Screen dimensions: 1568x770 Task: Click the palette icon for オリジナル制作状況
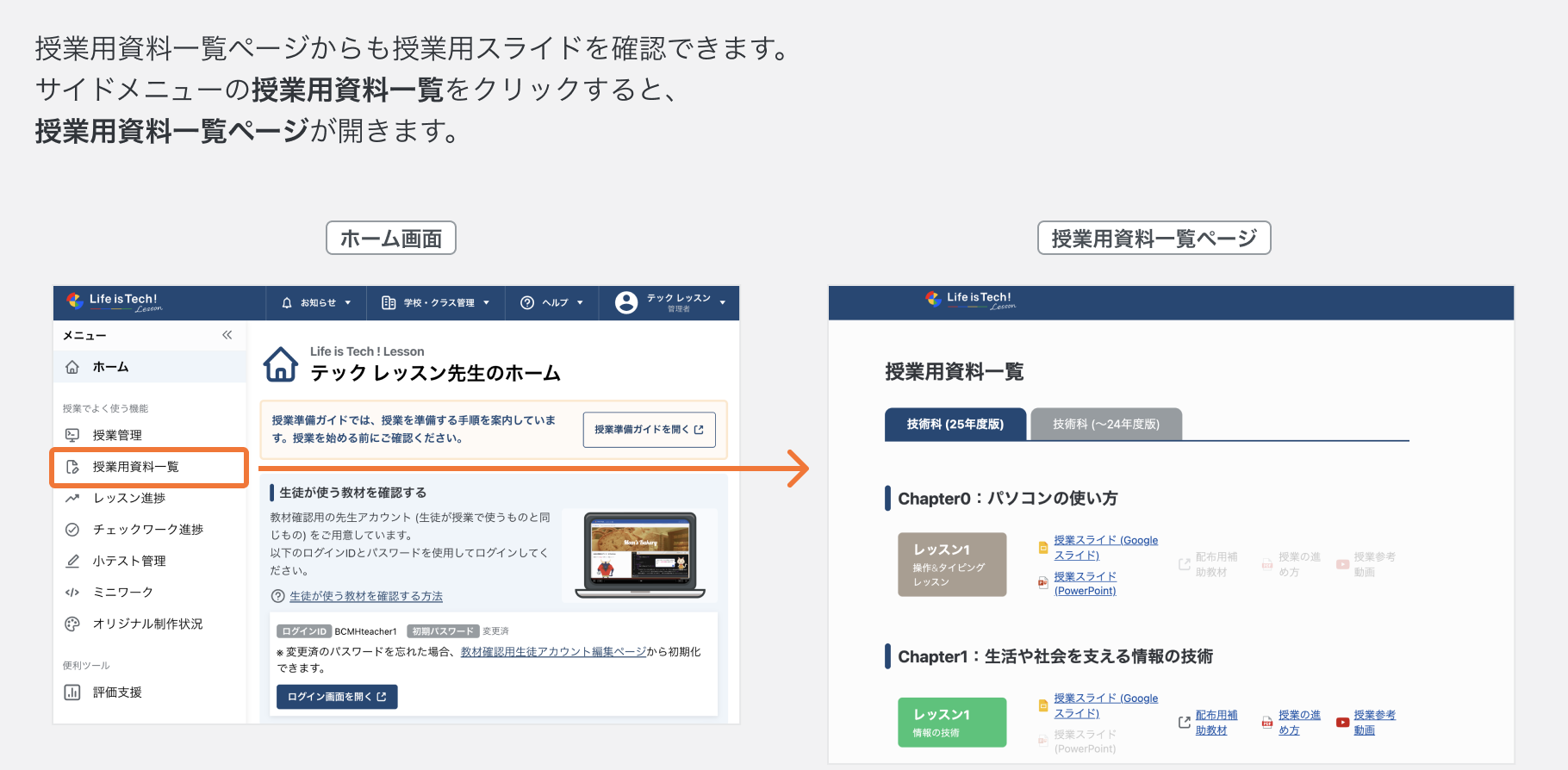pyautogui.click(x=72, y=624)
